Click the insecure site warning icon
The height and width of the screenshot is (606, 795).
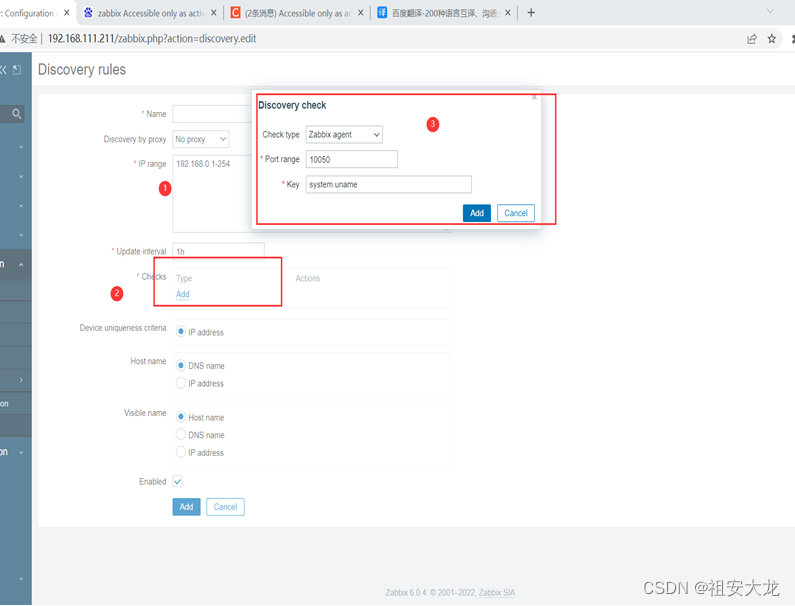[3, 39]
